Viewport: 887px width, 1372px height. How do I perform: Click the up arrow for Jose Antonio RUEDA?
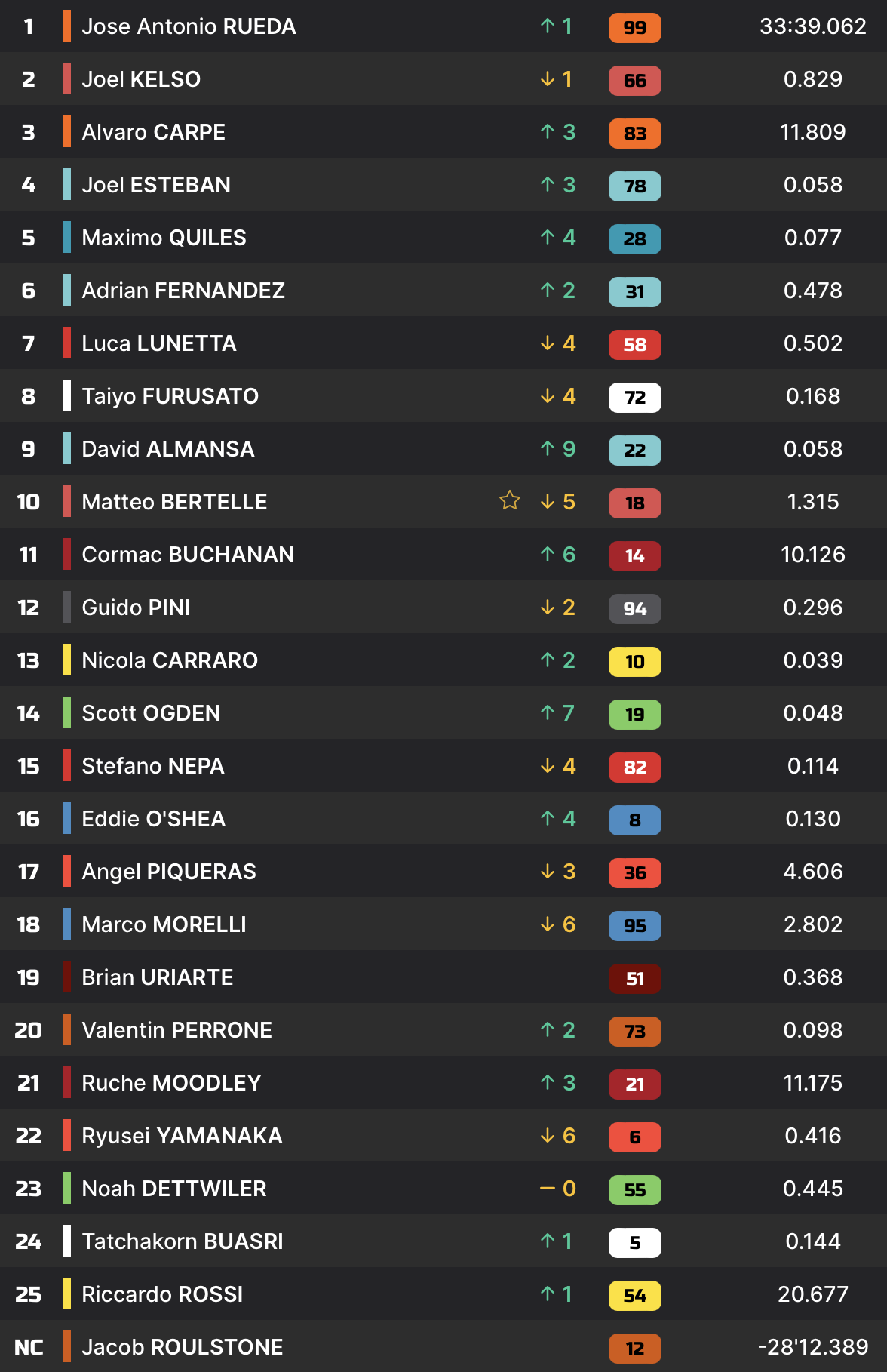[x=548, y=26]
